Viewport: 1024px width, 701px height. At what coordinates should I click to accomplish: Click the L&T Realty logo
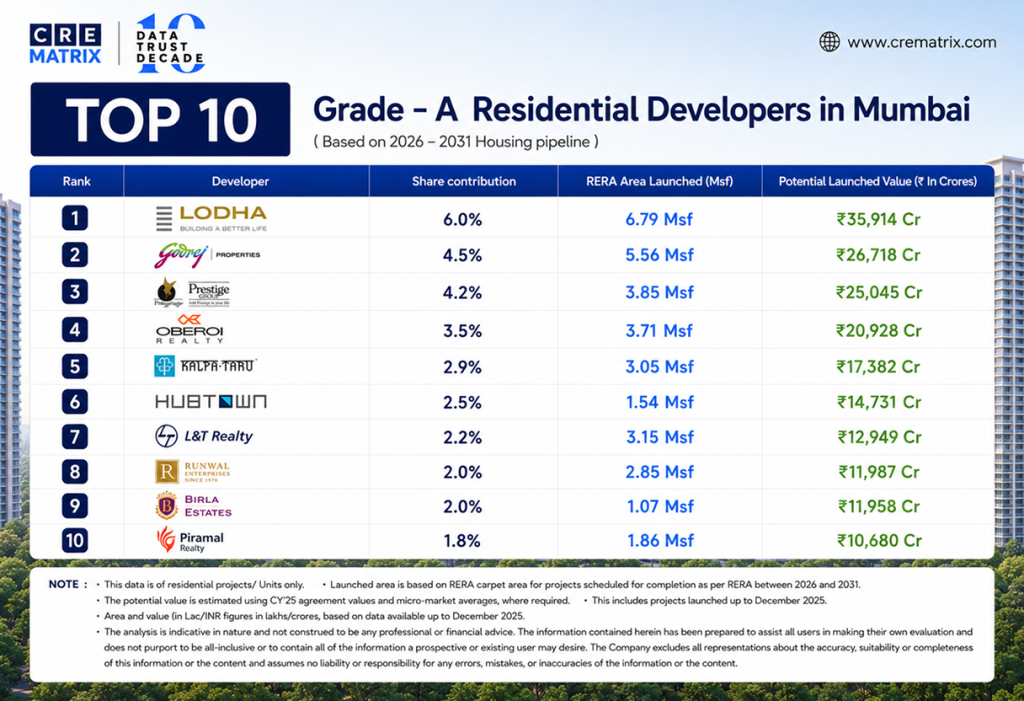point(204,436)
